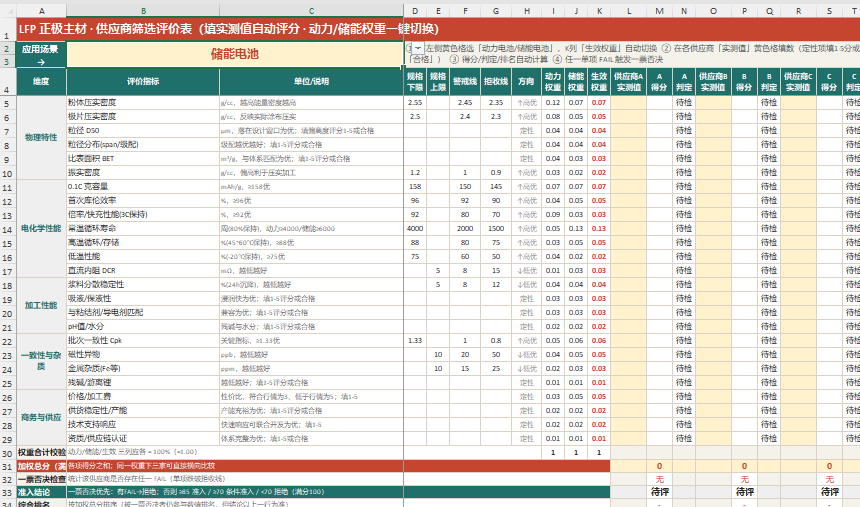The image size is (860, 507).
Task: Click the 4000 spec lower limit value
Action: 415,229
